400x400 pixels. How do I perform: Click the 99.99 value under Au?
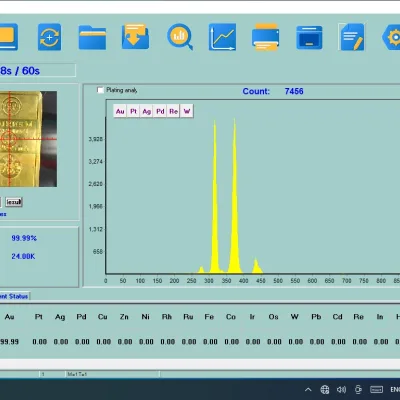click(9, 342)
